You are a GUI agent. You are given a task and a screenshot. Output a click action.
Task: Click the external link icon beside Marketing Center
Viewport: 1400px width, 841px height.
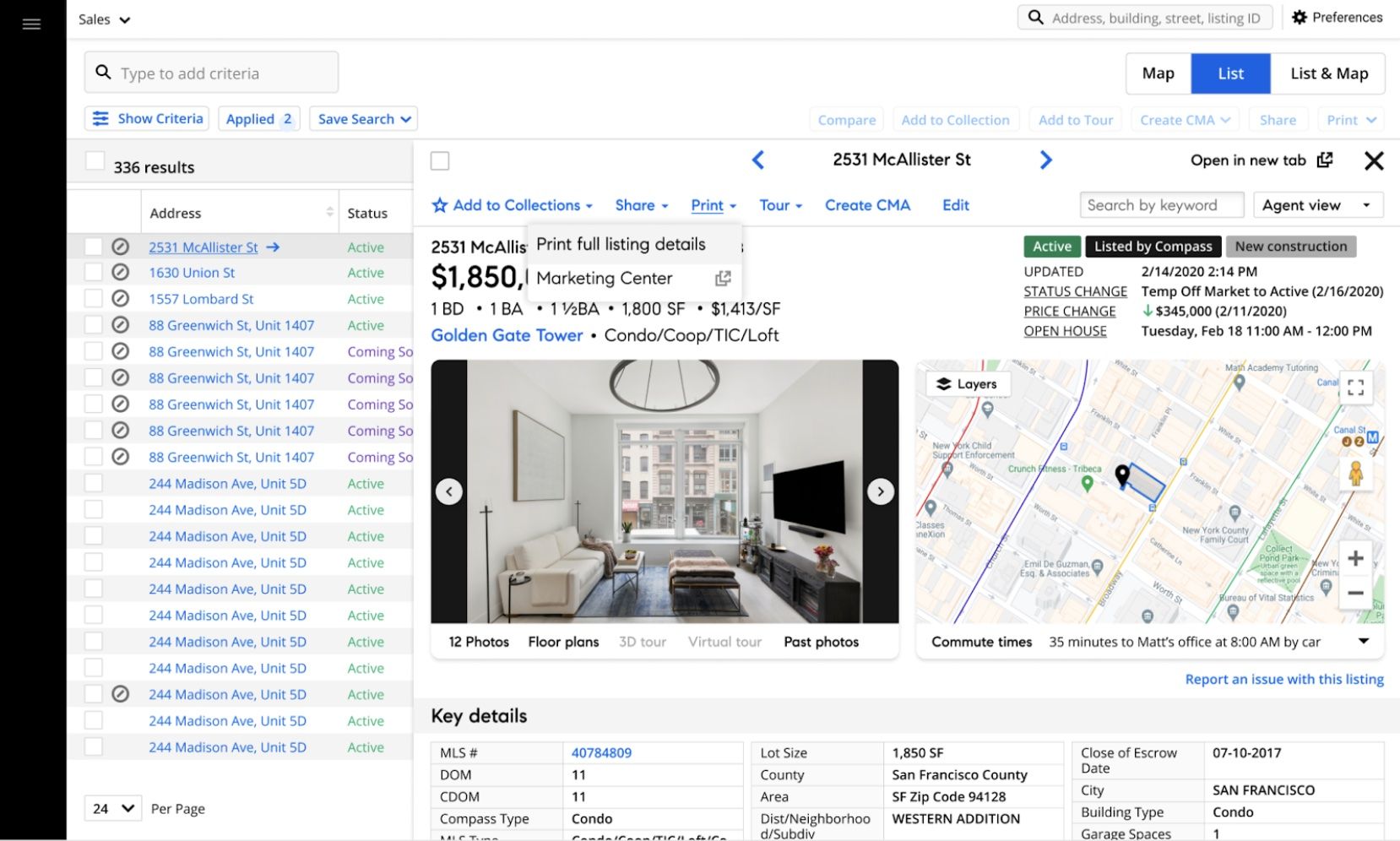click(723, 278)
